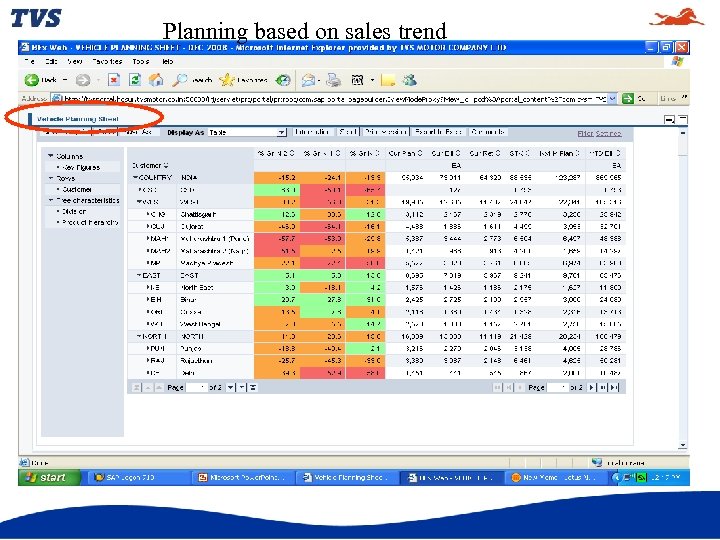The image size is (720, 540).
Task: Open the History clock icon
Action: 283,80
